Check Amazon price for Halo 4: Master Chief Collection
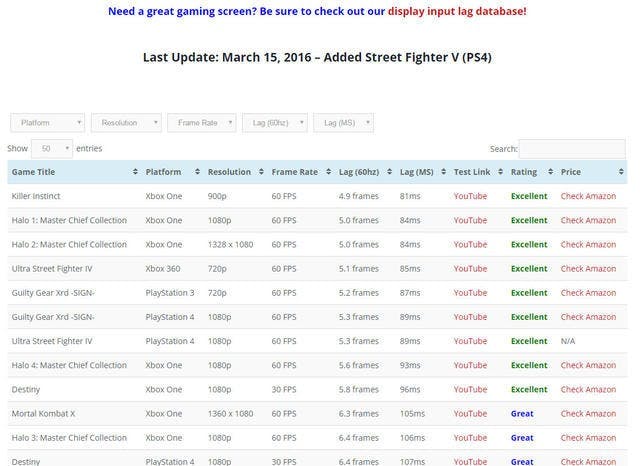Image resolution: width=640 pixels, height=466 pixels. (588, 365)
